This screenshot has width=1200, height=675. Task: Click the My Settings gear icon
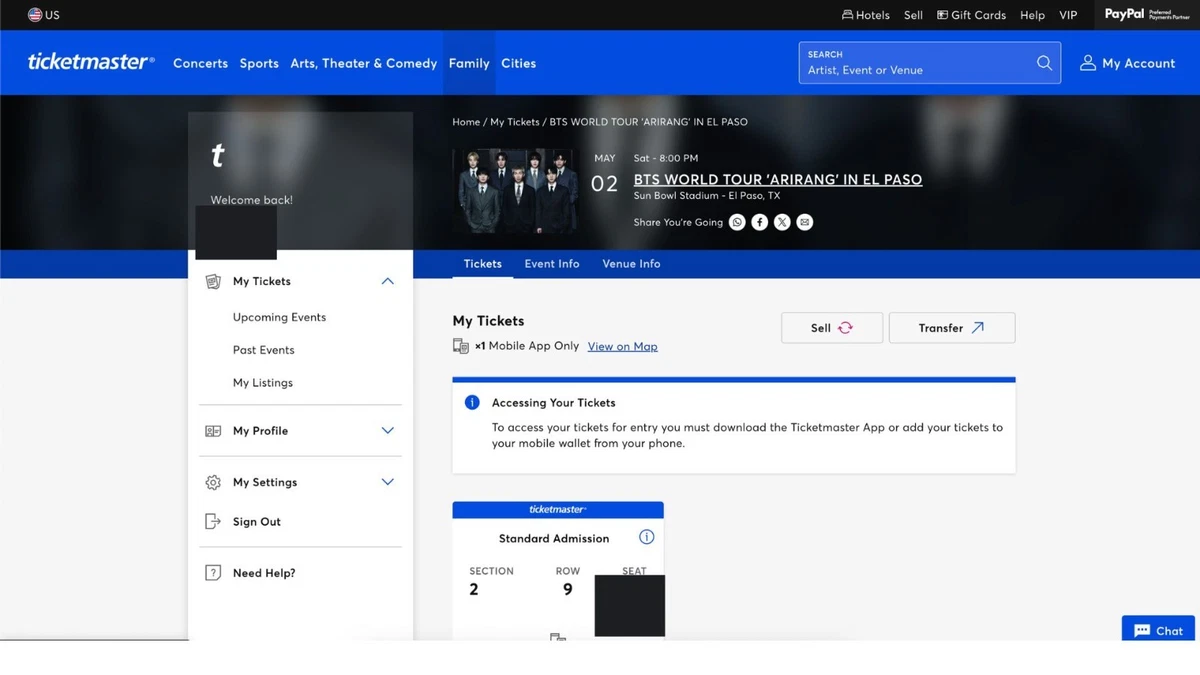[x=213, y=482]
